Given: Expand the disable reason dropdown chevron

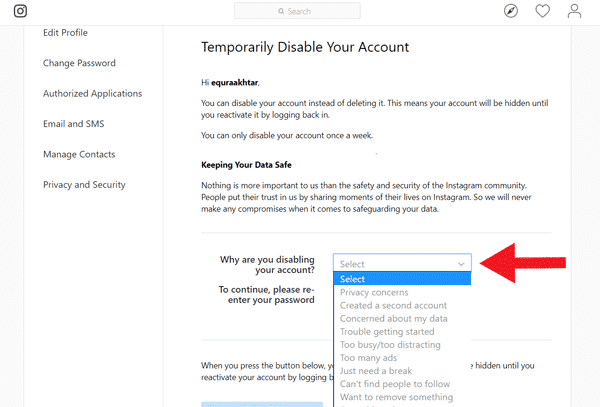Looking at the screenshot, I should (461, 264).
